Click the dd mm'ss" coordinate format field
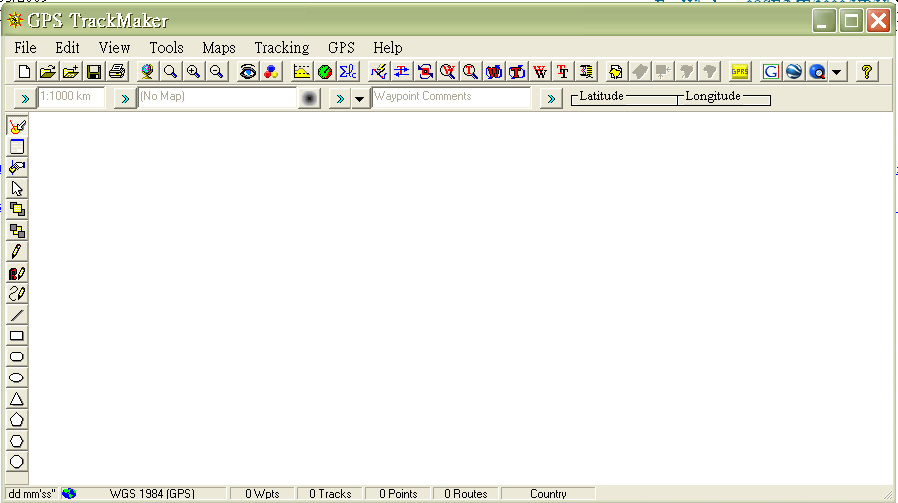This screenshot has width=898, height=503. tap(31, 494)
